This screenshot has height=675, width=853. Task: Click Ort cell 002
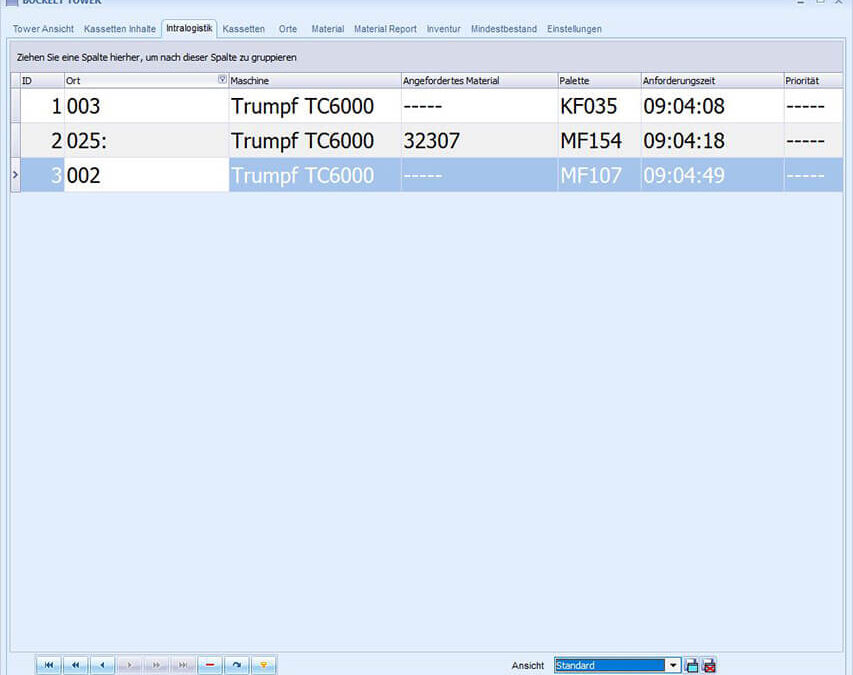146,175
